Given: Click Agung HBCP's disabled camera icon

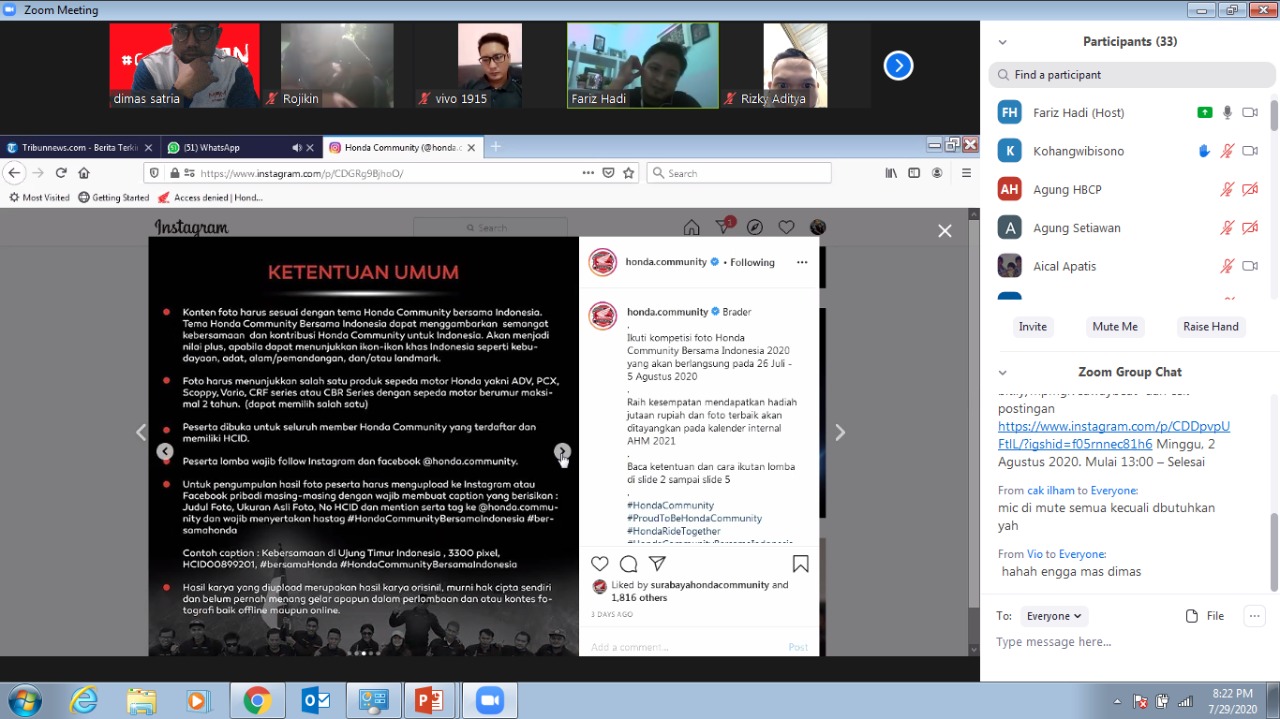Looking at the screenshot, I should [1250, 189].
